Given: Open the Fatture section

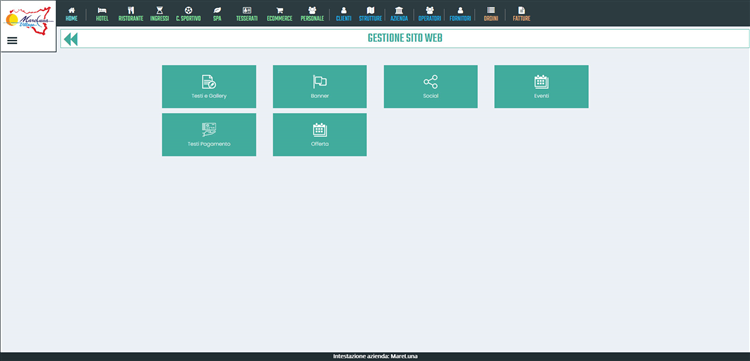Looking at the screenshot, I should point(521,14).
